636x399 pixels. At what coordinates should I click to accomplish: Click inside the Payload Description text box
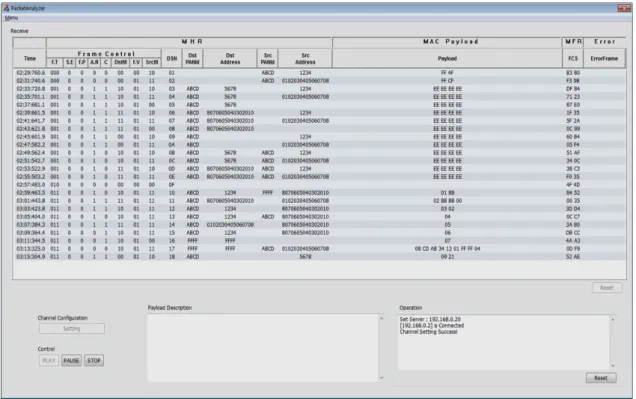pos(263,348)
